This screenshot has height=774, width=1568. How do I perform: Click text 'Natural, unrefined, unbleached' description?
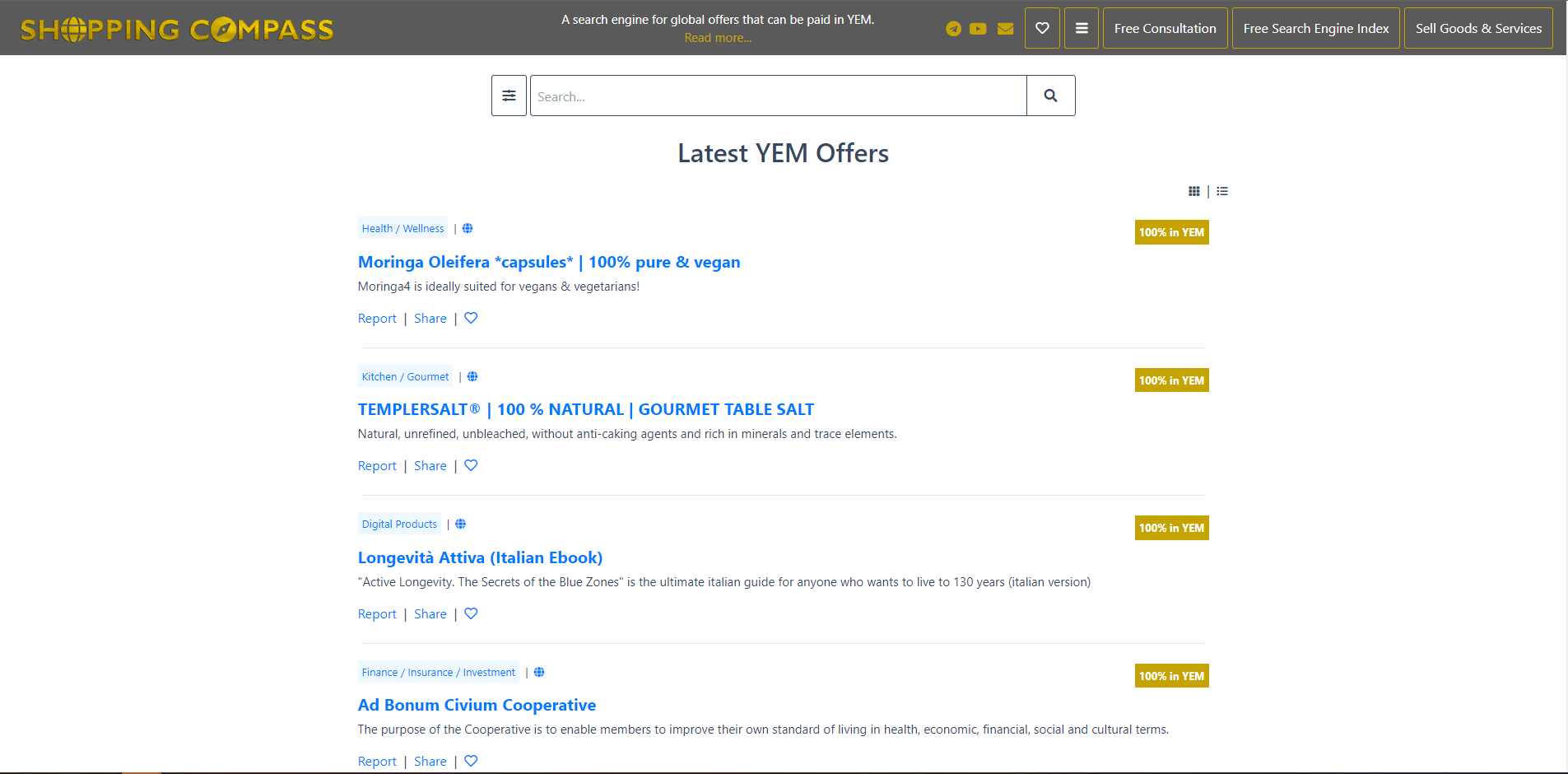[627, 434]
